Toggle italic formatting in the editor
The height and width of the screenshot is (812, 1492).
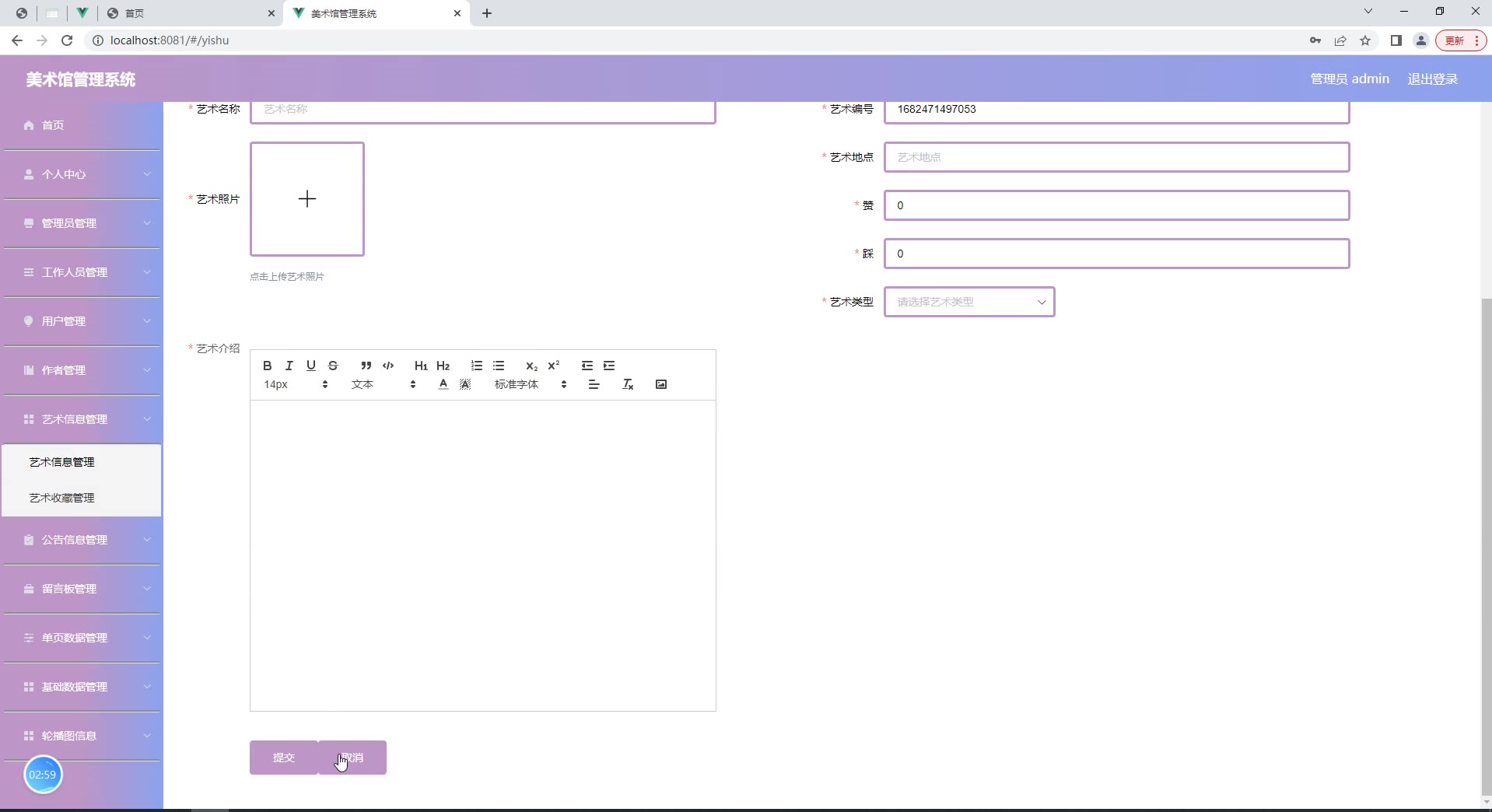(289, 366)
